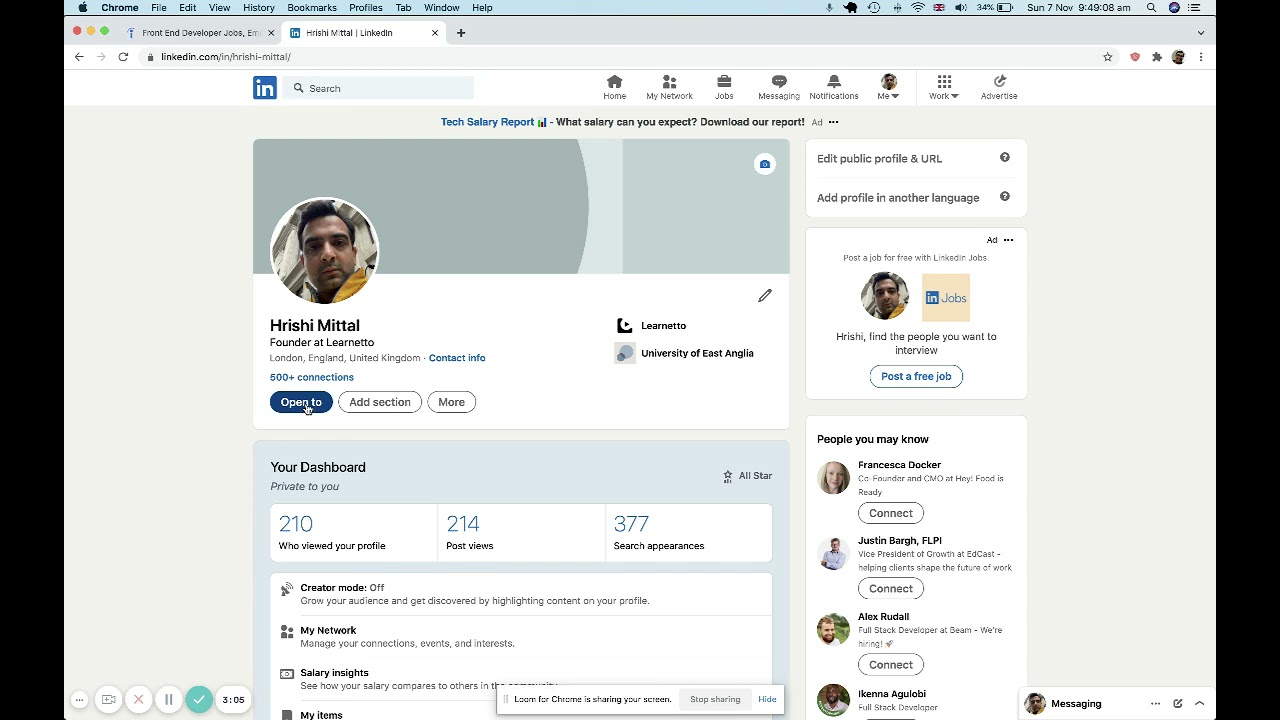Open the Me profile dropdown
Screen dimensions: 1280x720
(888, 88)
